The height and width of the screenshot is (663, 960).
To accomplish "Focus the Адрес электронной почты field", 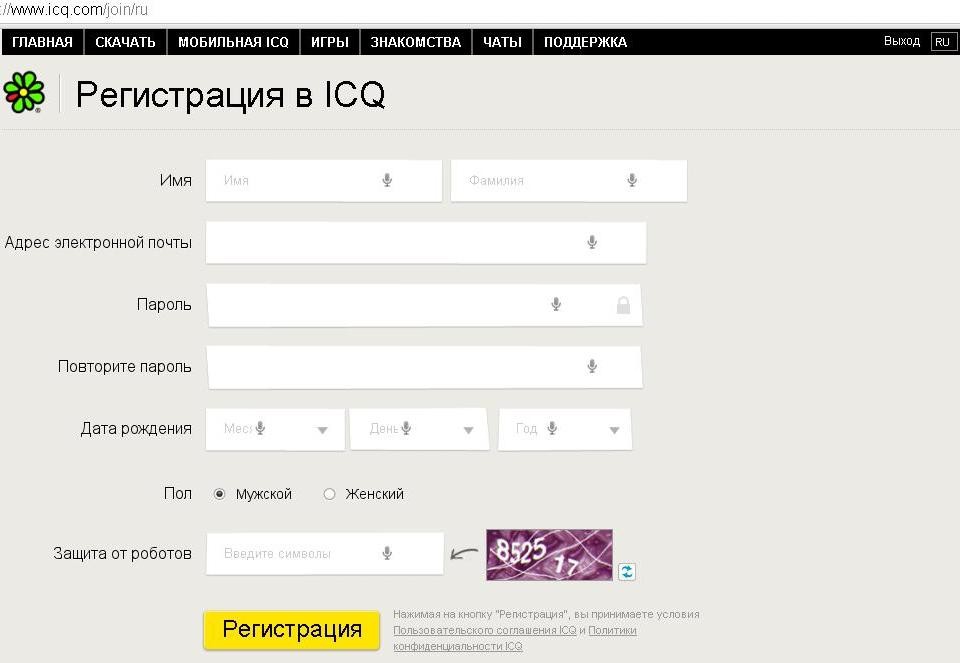I will (426, 242).
